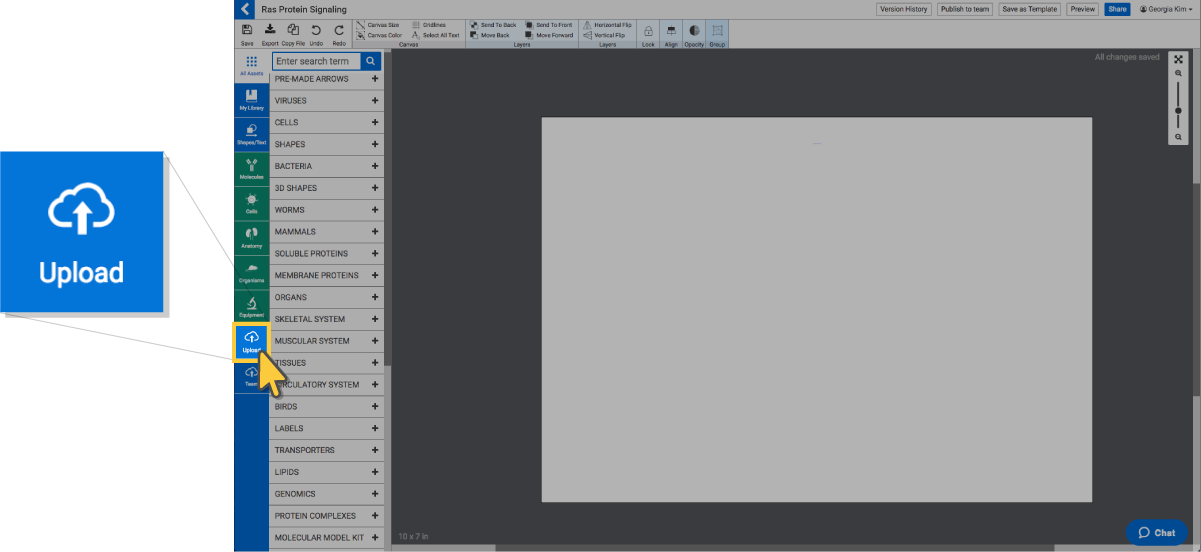Click Move Forward in Layers
Image resolution: width=1201 pixels, height=552 pixels.
click(549, 35)
